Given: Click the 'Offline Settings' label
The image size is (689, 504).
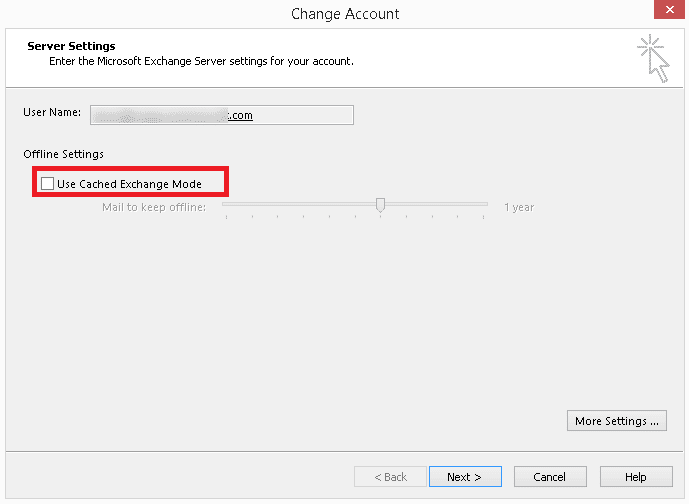Looking at the screenshot, I should pyautogui.click(x=63, y=154).
